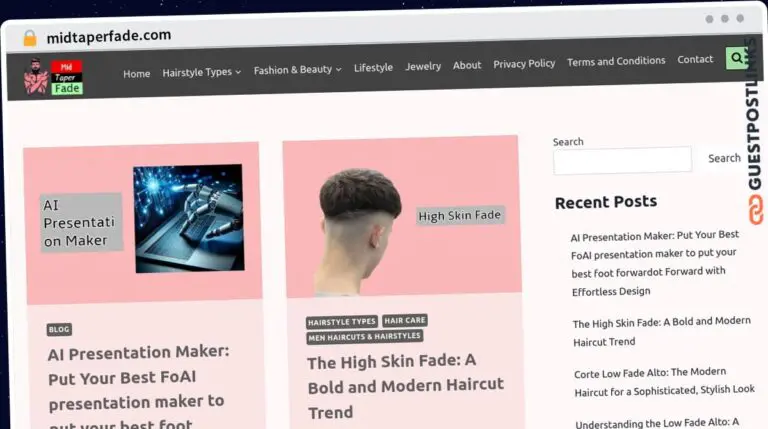The height and width of the screenshot is (429, 768).
Task: Select the HAIR CARE category tag
Action: 405,320
